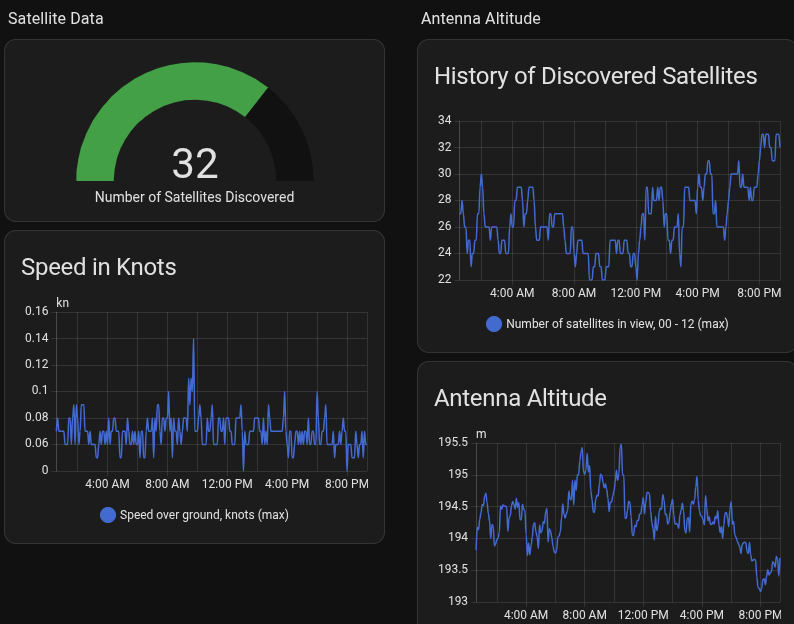Open the "History of Discovered Satellites" card title
This screenshot has width=794, height=624.
pyautogui.click(x=596, y=76)
